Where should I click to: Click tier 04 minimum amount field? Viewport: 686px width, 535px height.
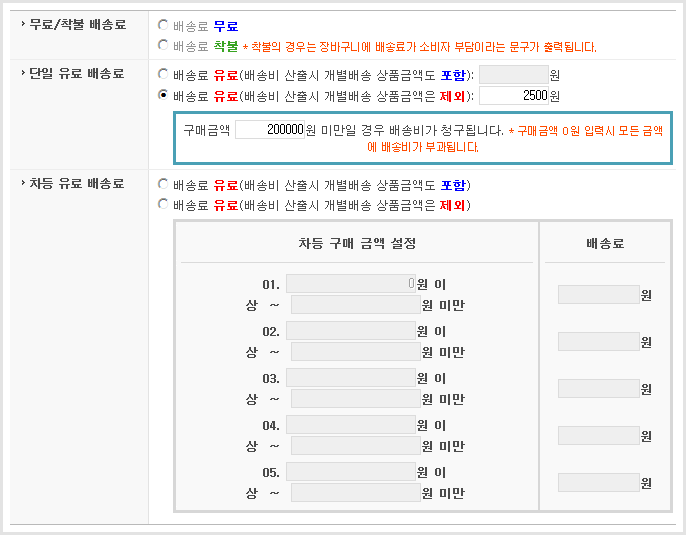click(350, 425)
